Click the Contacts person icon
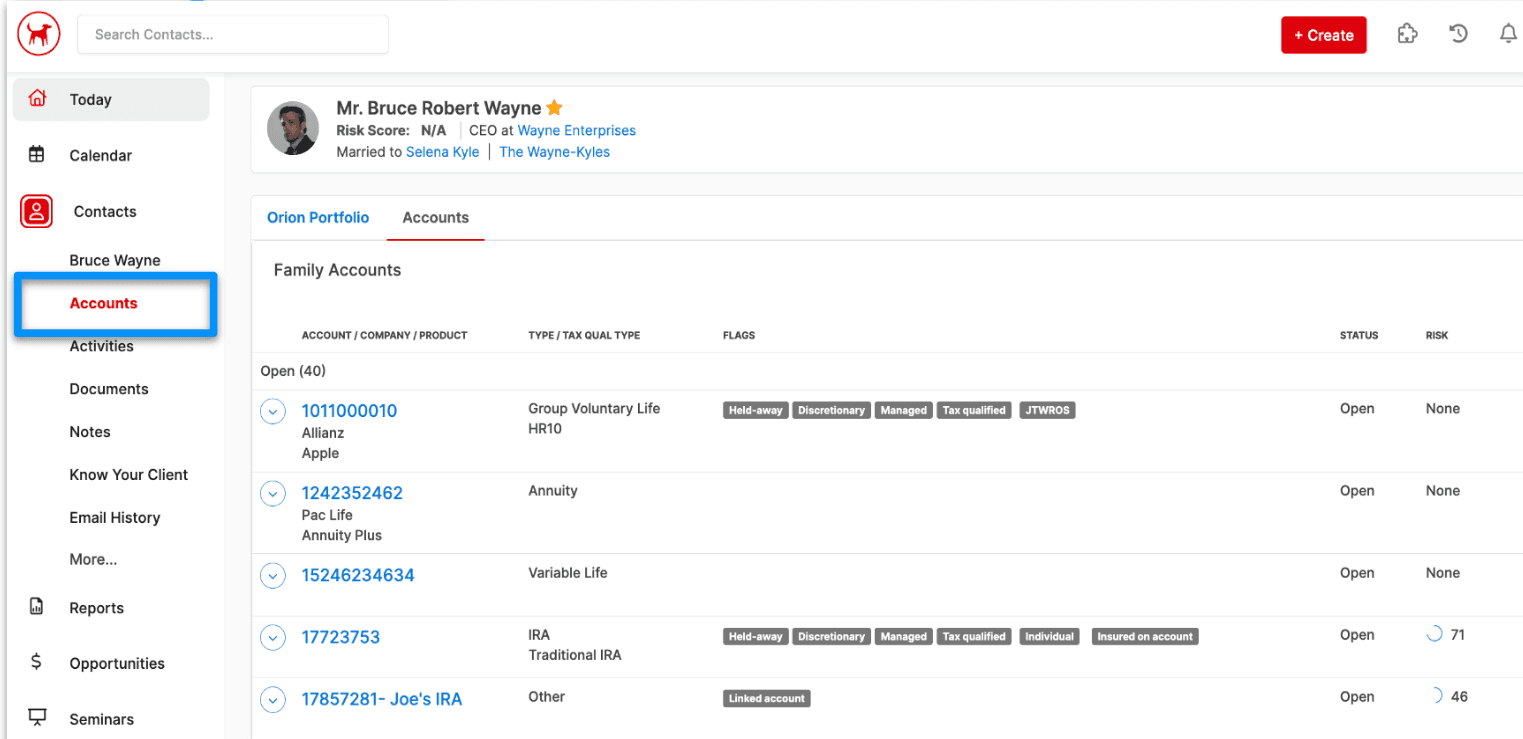This screenshot has height=739, width=1523. pyautogui.click(x=37, y=211)
